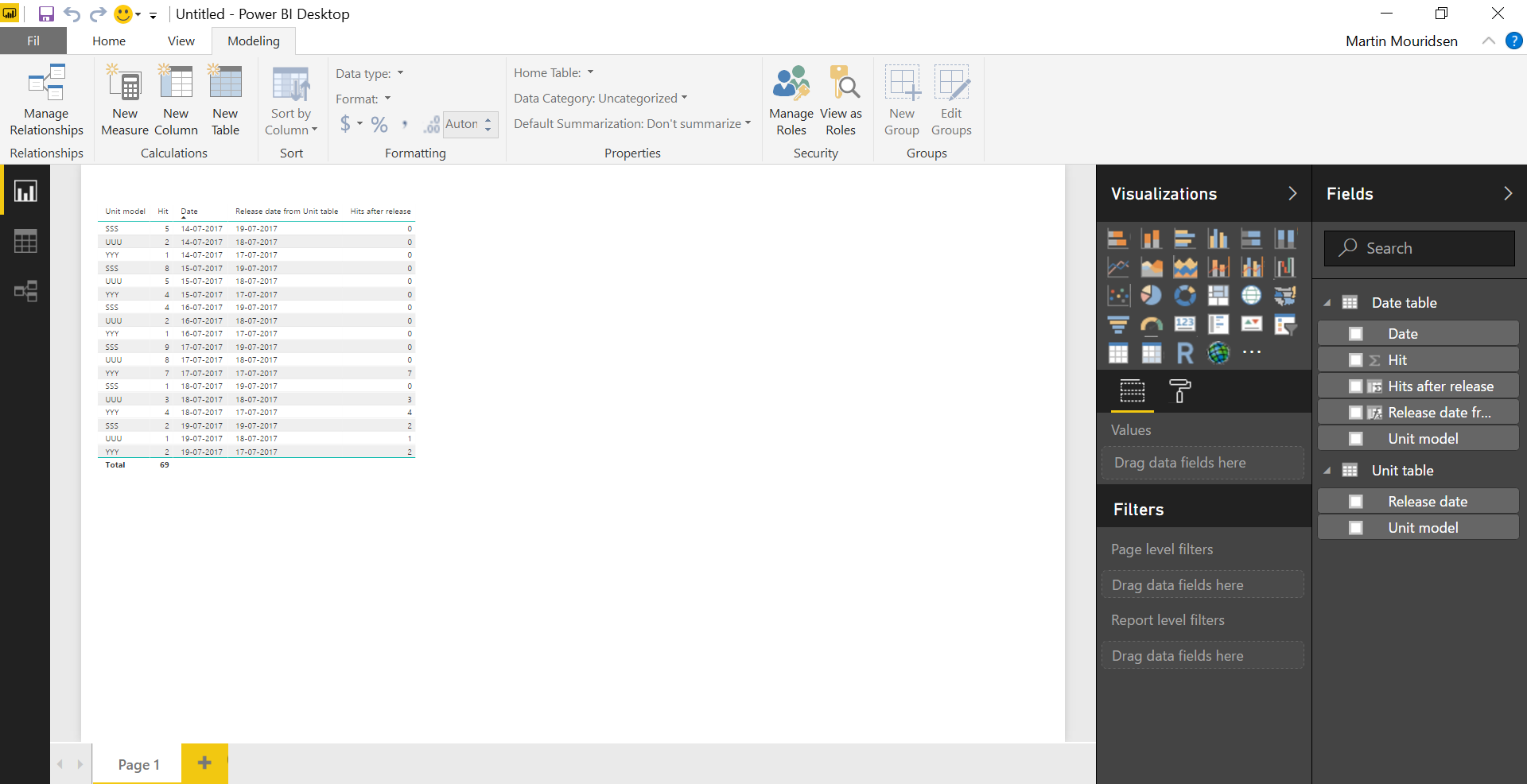Create a New Table
The width and height of the screenshot is (1527, 784).
225,101
